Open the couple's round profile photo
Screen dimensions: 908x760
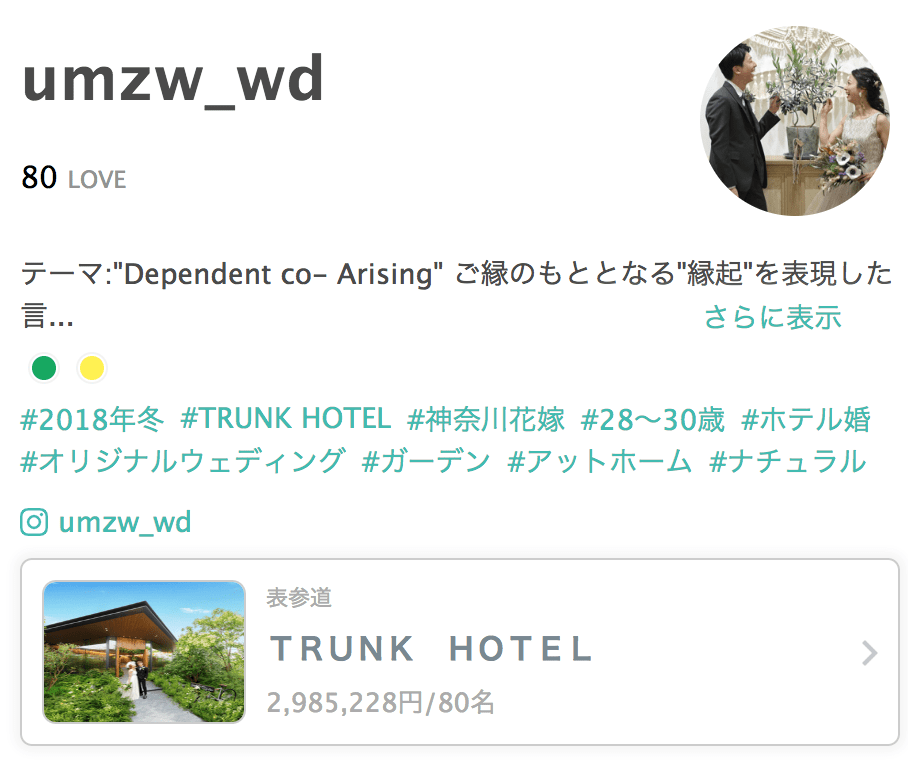click(x=795, y=120)
